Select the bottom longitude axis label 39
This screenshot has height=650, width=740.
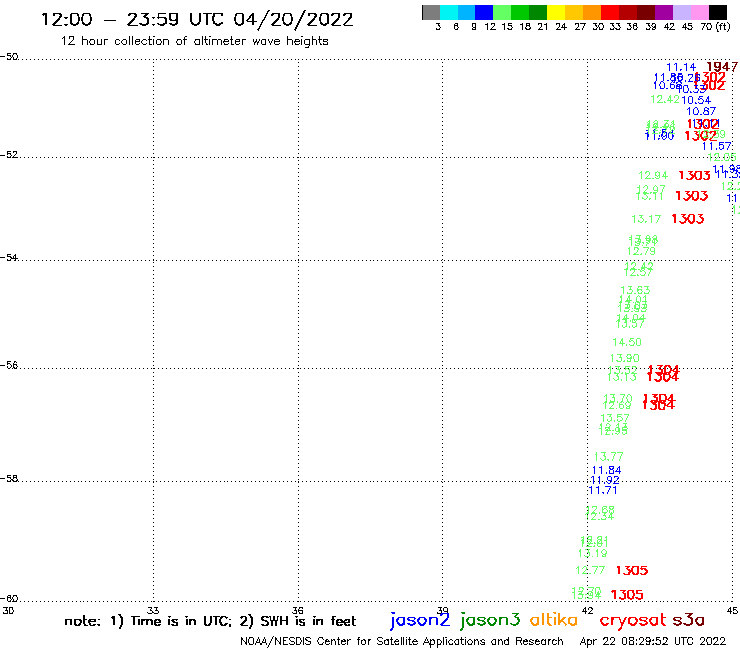tap(443, 611)
